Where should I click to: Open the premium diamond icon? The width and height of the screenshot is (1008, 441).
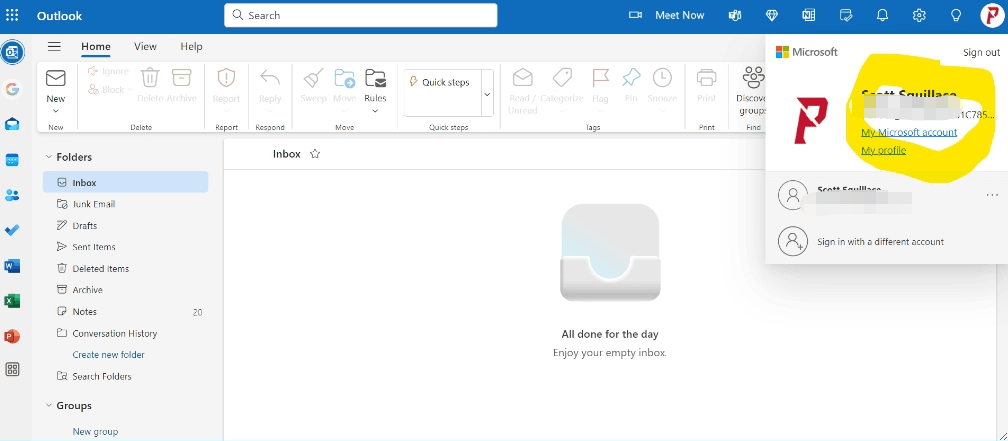tap(772, 15)
